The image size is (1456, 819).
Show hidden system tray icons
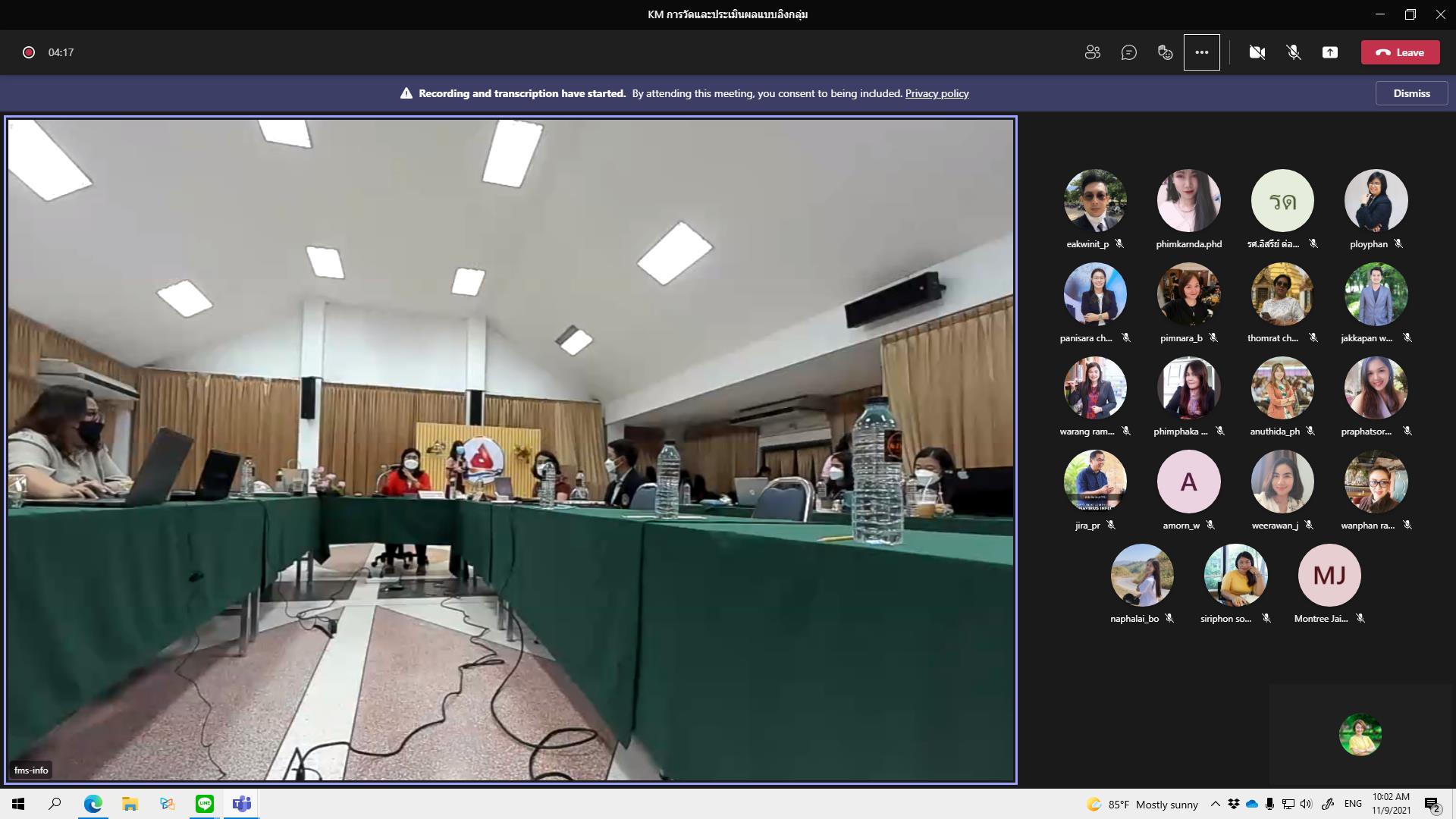(1215, 804)
